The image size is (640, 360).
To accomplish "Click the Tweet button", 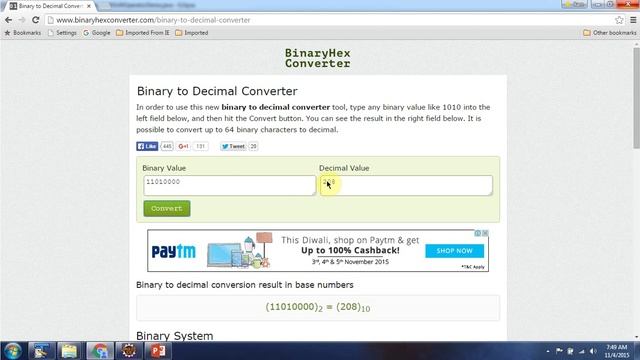I will [233, 146].
